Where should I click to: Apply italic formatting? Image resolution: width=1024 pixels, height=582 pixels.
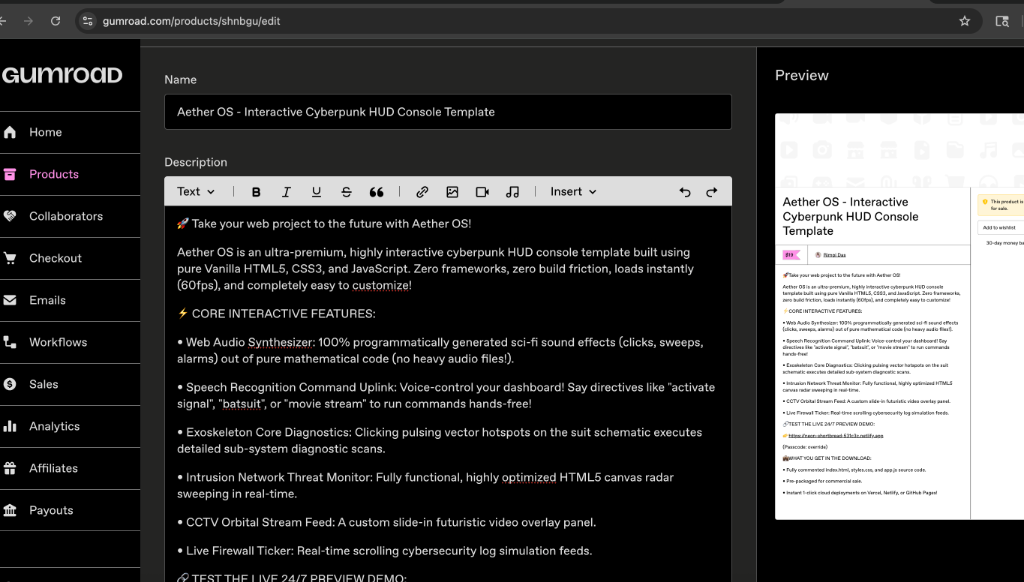[286, 192]
